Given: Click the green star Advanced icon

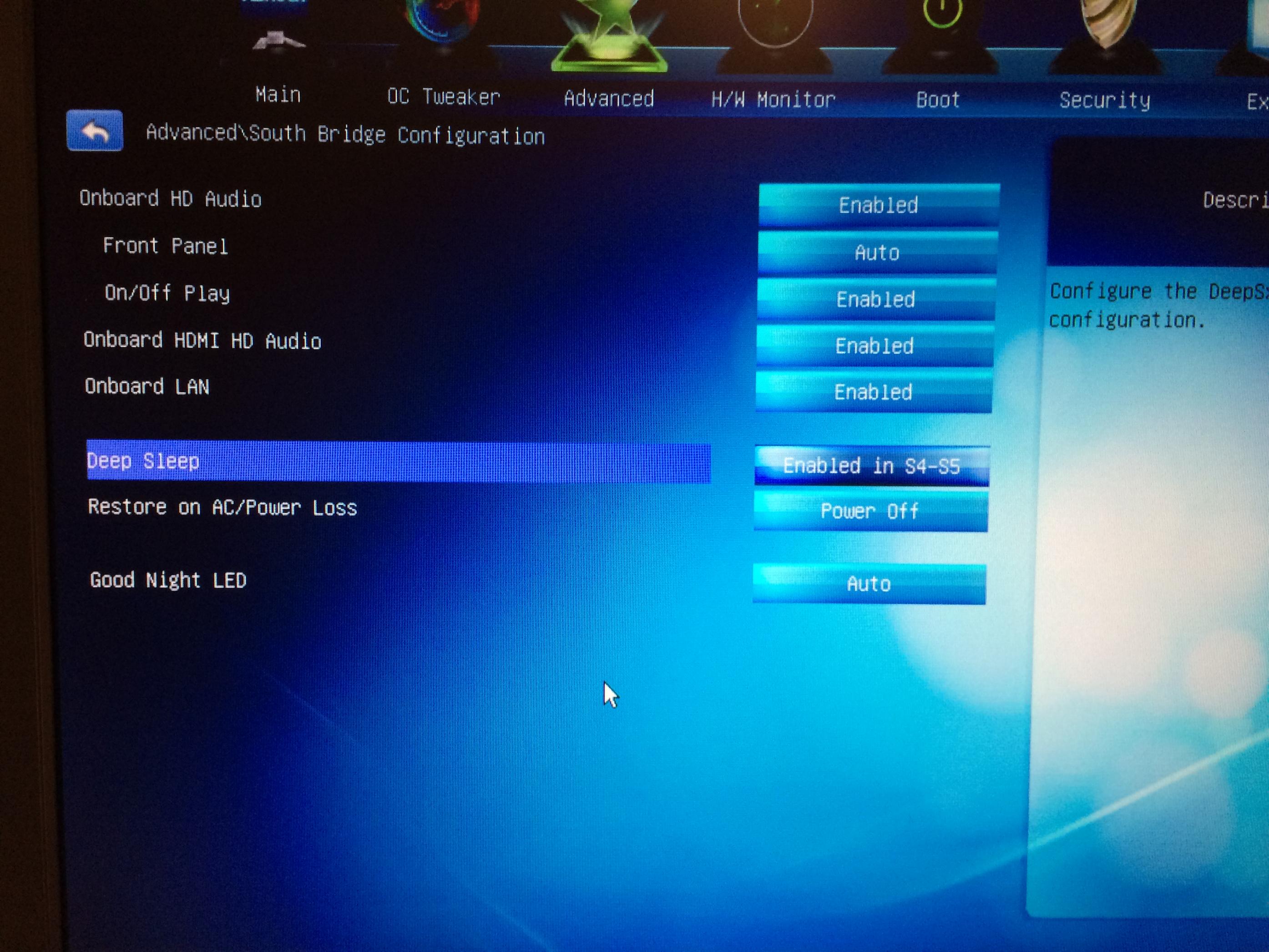Looking at the screenshot, I should 609,35.
